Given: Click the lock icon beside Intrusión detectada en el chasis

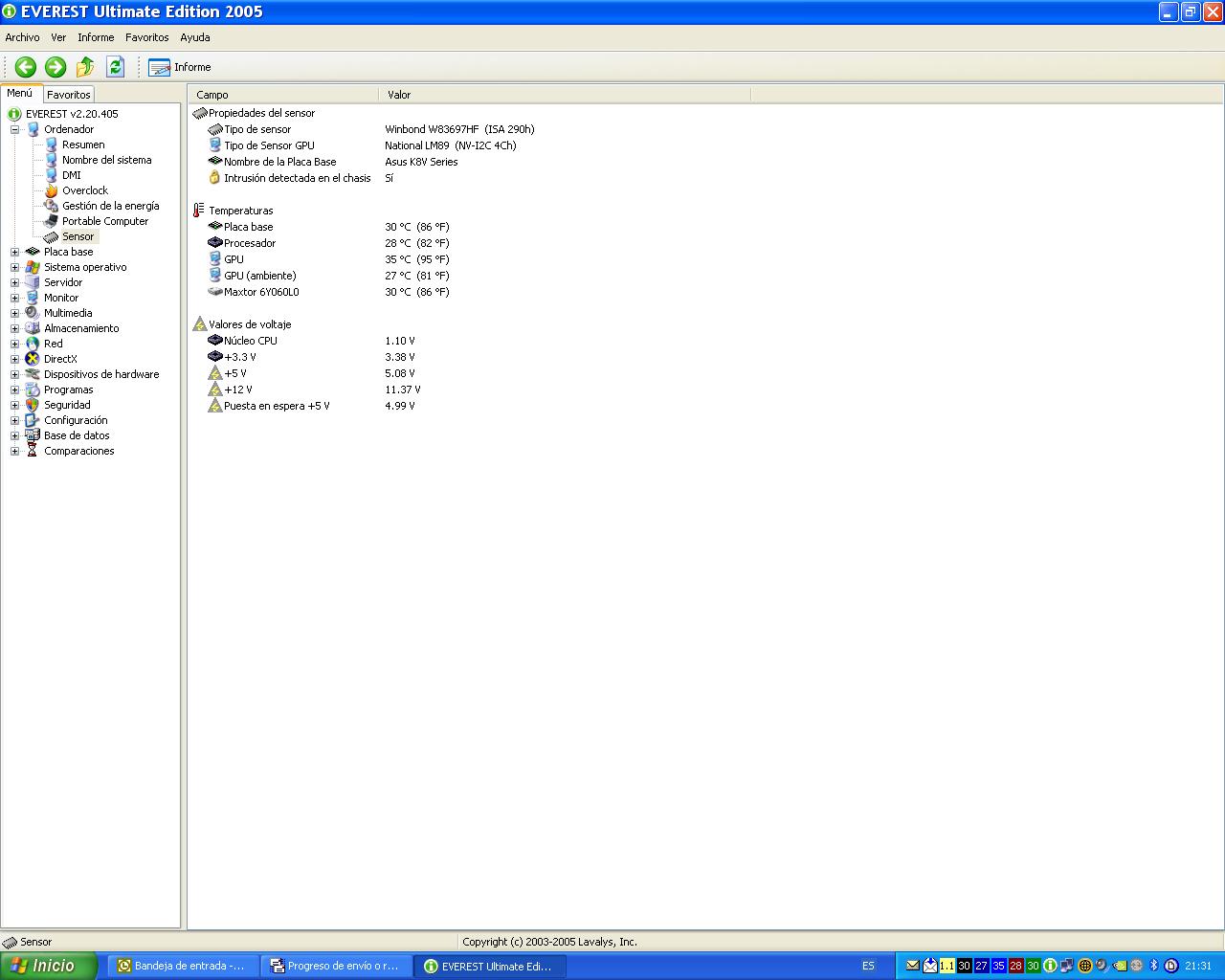Looking at the screenshot, I should click(215, 178).
